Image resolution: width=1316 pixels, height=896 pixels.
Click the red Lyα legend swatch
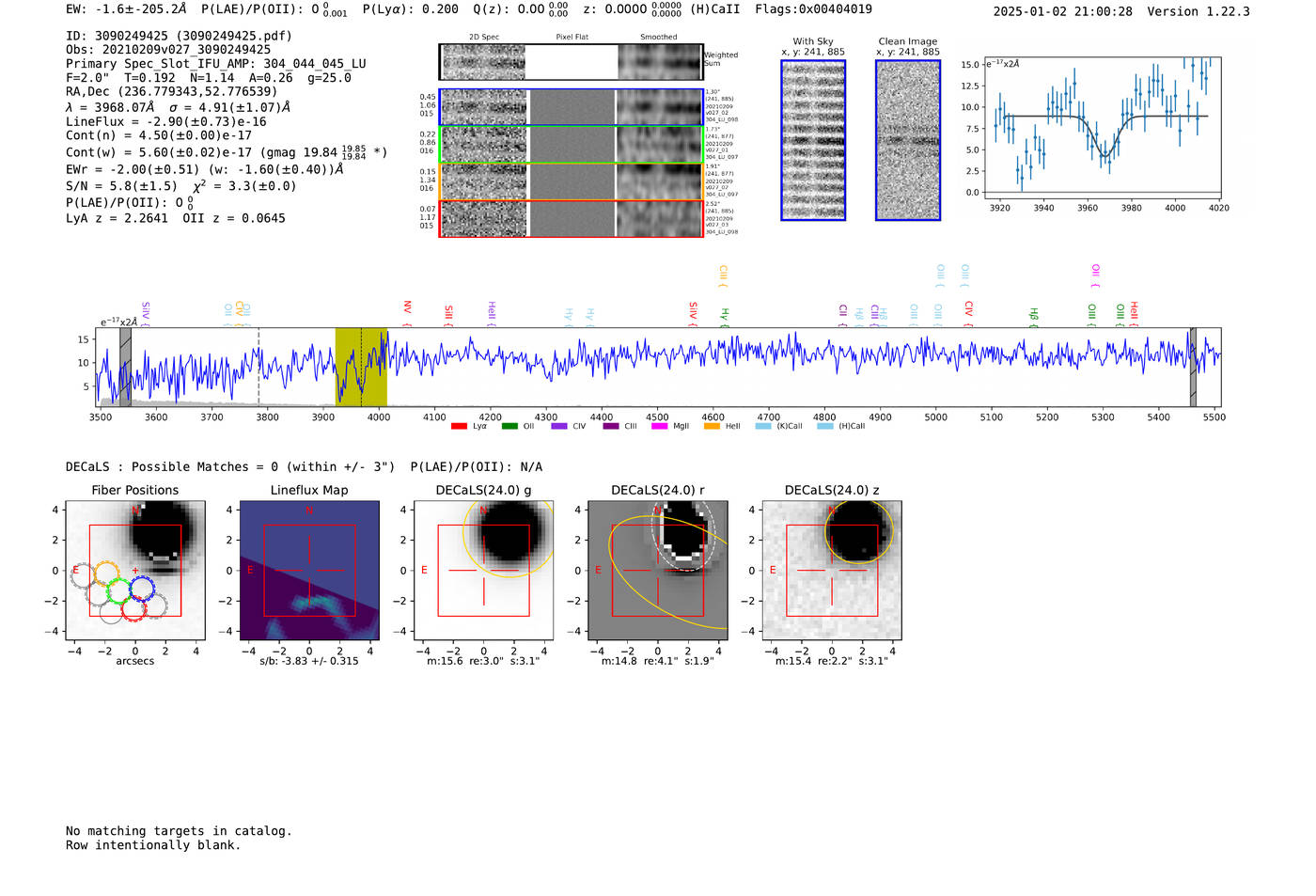click(x=459, y=426)
